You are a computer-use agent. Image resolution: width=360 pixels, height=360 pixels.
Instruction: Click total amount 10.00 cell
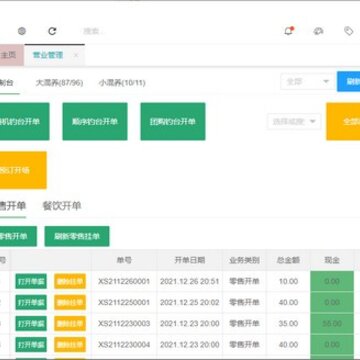pyautogui.click(x=288, y=281)
